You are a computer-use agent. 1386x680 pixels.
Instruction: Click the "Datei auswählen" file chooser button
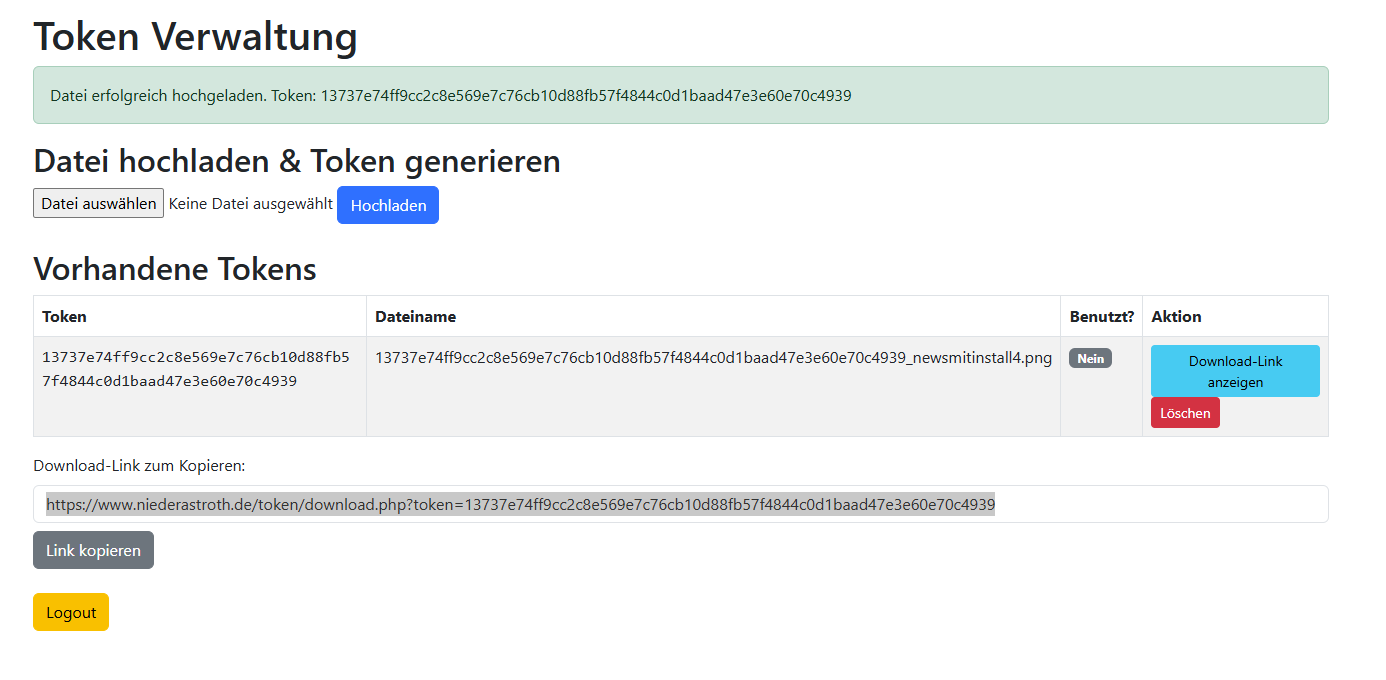coord(98,204)
